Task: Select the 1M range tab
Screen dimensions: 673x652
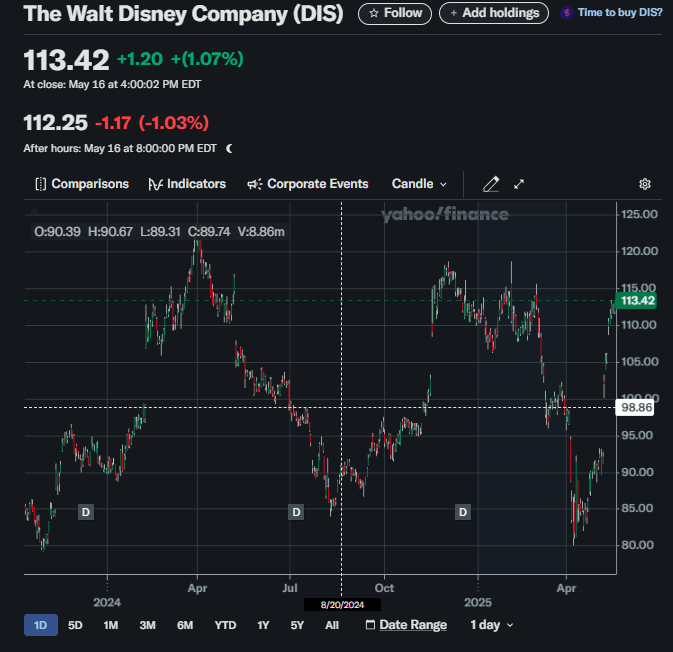Action: click(x=111, y=625)
